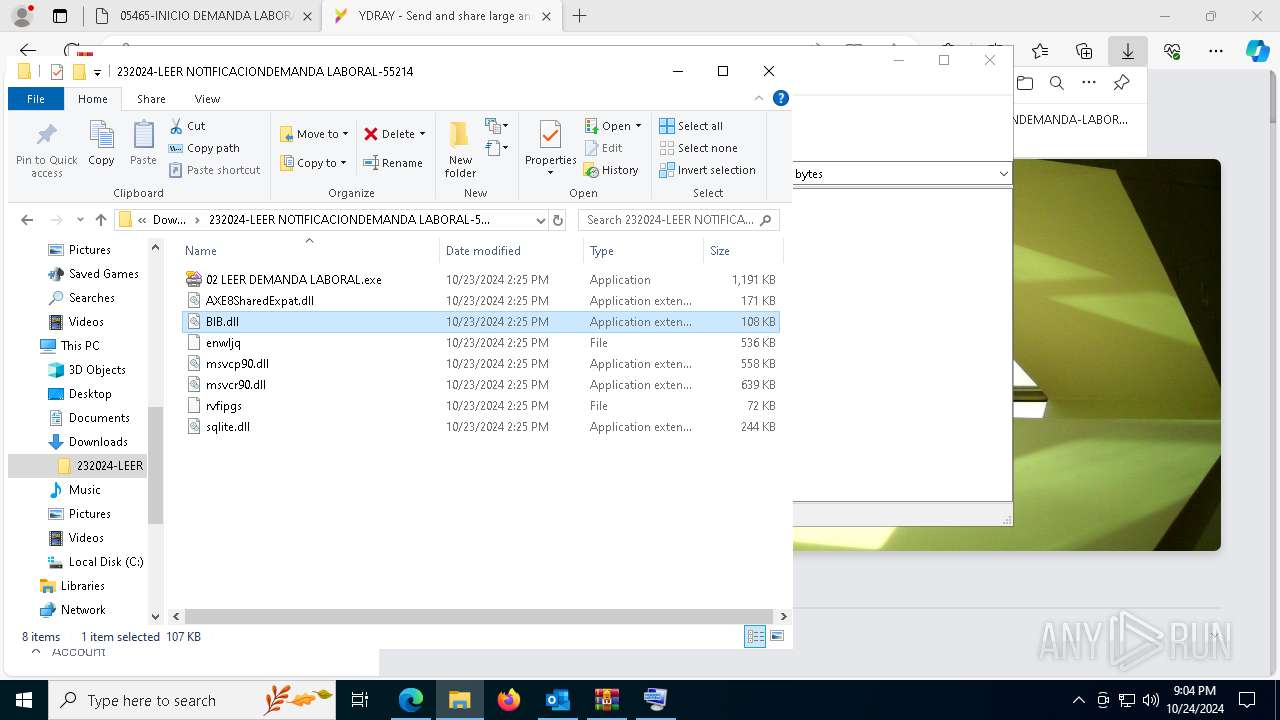This screenshot has height=720, width=1280.
Task: Open Local Disk (C:) in navigation pane
Action: click(106, 562)
